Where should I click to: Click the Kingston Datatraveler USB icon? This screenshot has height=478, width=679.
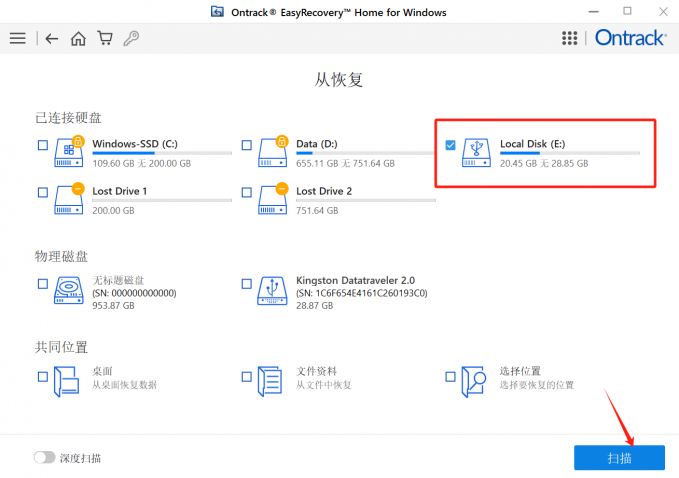tap(272, 291)
